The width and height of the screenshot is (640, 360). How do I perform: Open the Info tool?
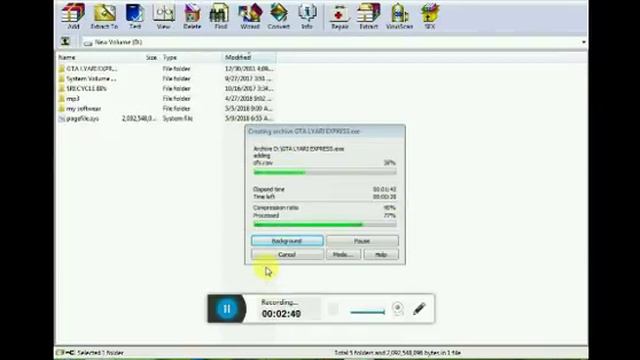pyautogui.click(x=307, y=16)
